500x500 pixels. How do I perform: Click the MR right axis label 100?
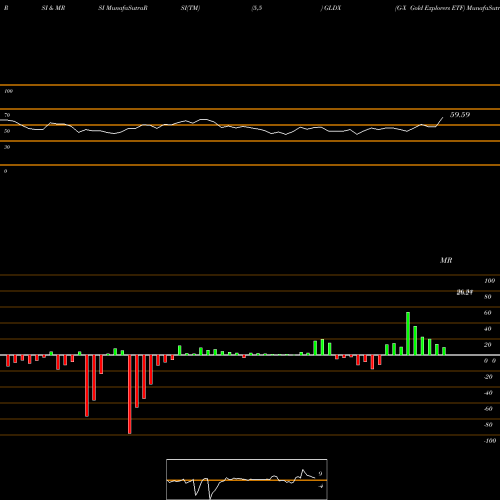[489, 281]
